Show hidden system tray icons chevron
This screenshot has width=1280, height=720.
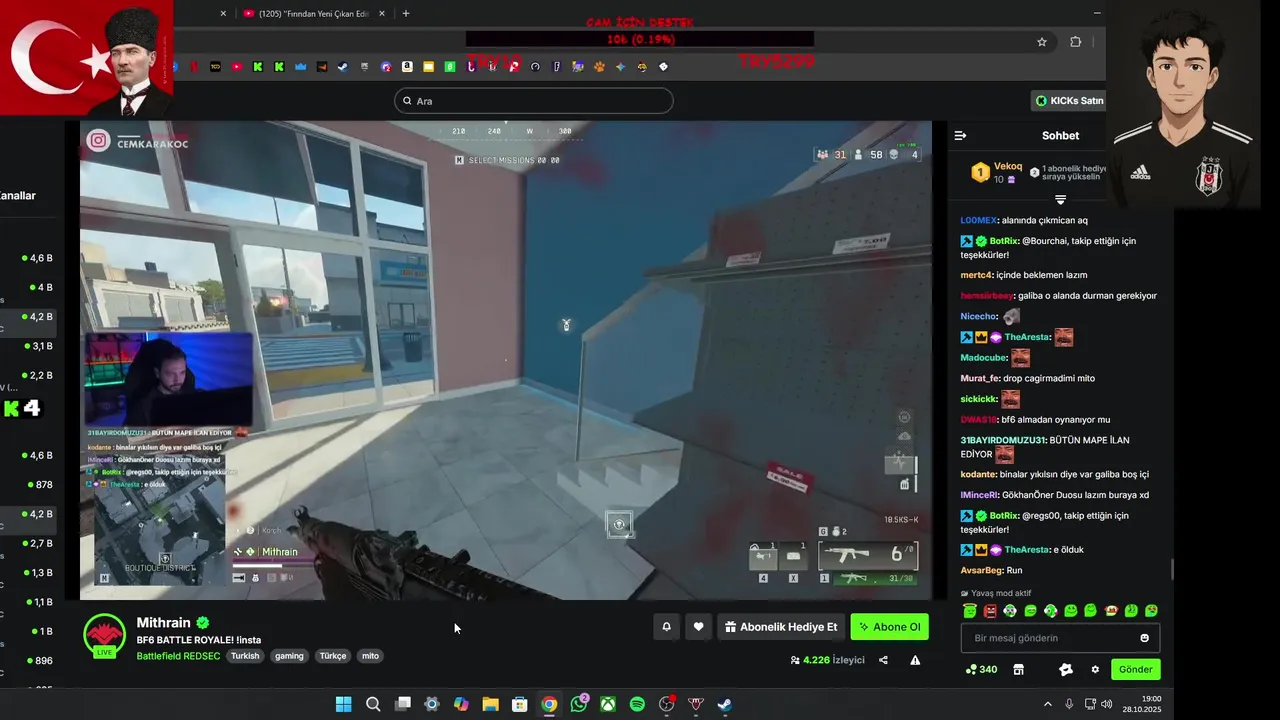(x=1048, y=704)
